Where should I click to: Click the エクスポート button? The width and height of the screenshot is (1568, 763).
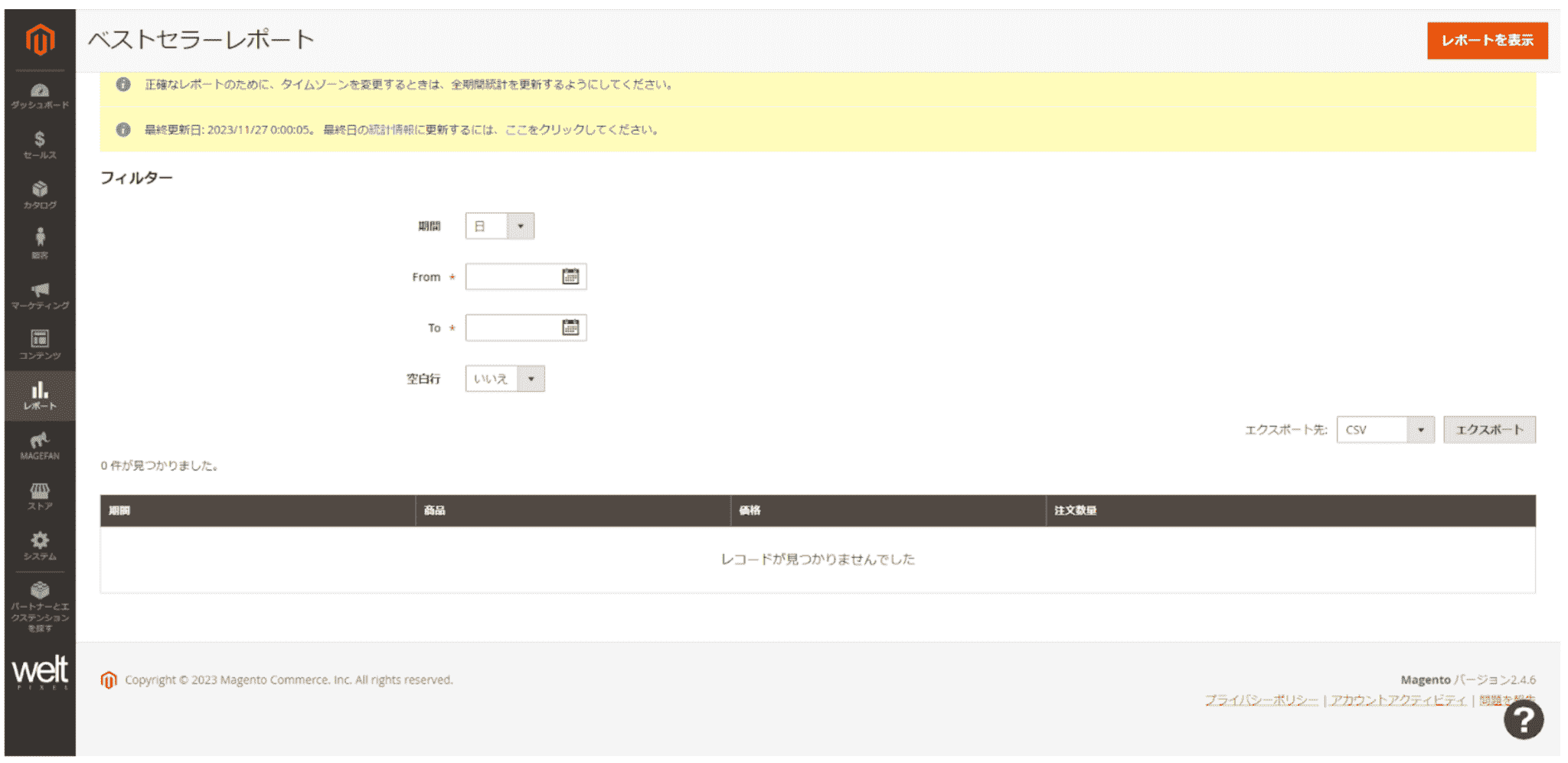[x=1488, y=430]
